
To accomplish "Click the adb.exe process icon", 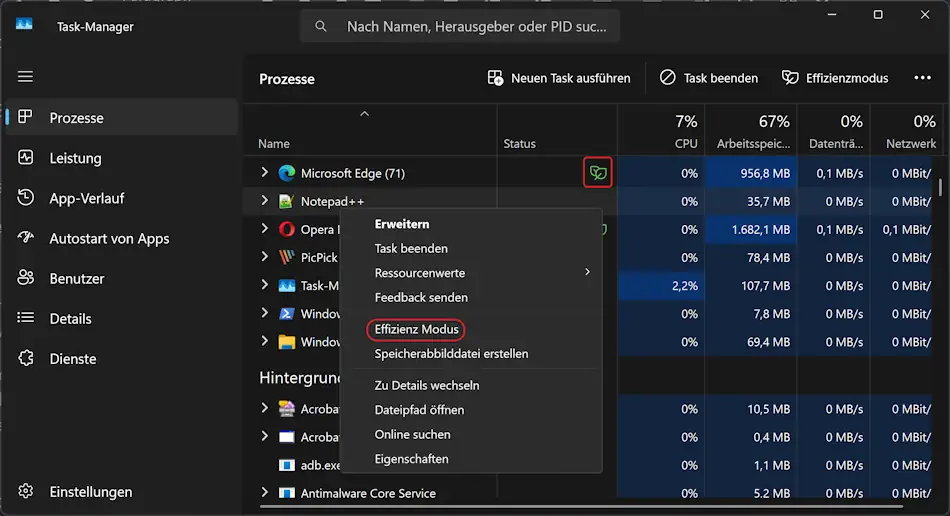I will tap(287, 465).
